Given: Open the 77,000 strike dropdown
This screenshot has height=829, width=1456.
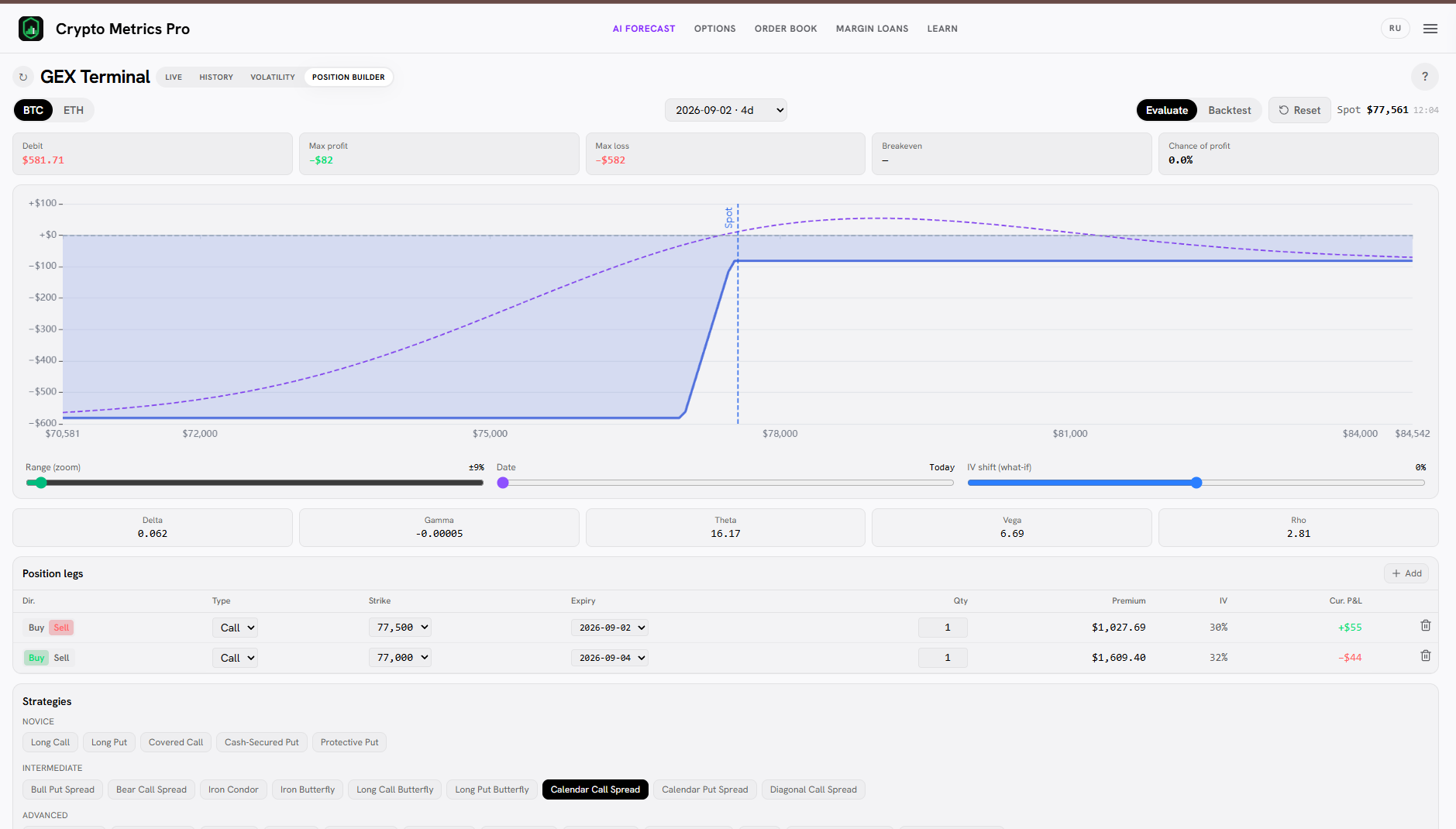Looking at the screenshot, I should point(400,657).
